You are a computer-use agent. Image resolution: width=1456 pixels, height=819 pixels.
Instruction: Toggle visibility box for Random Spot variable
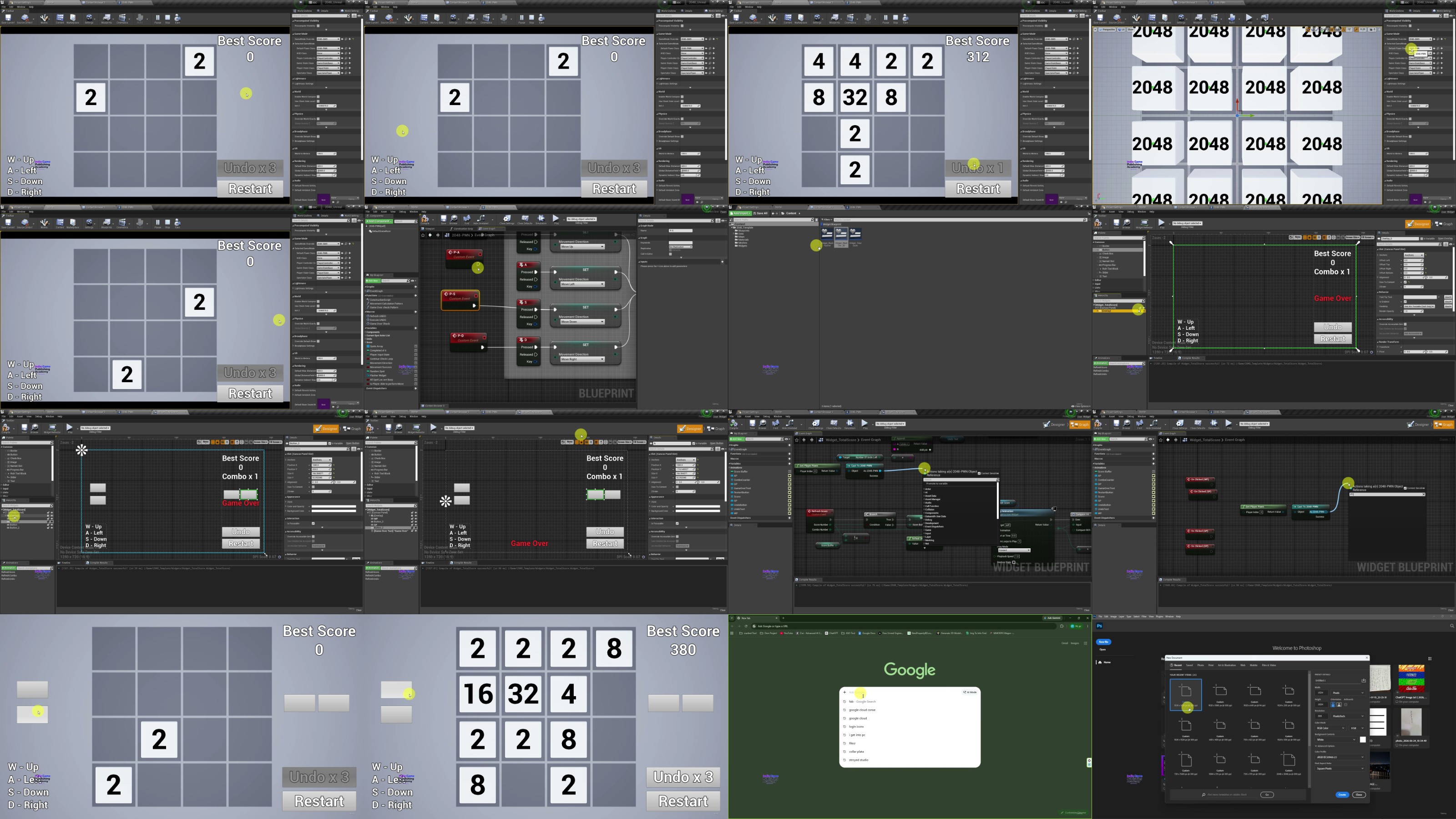(x=415, y=371)
